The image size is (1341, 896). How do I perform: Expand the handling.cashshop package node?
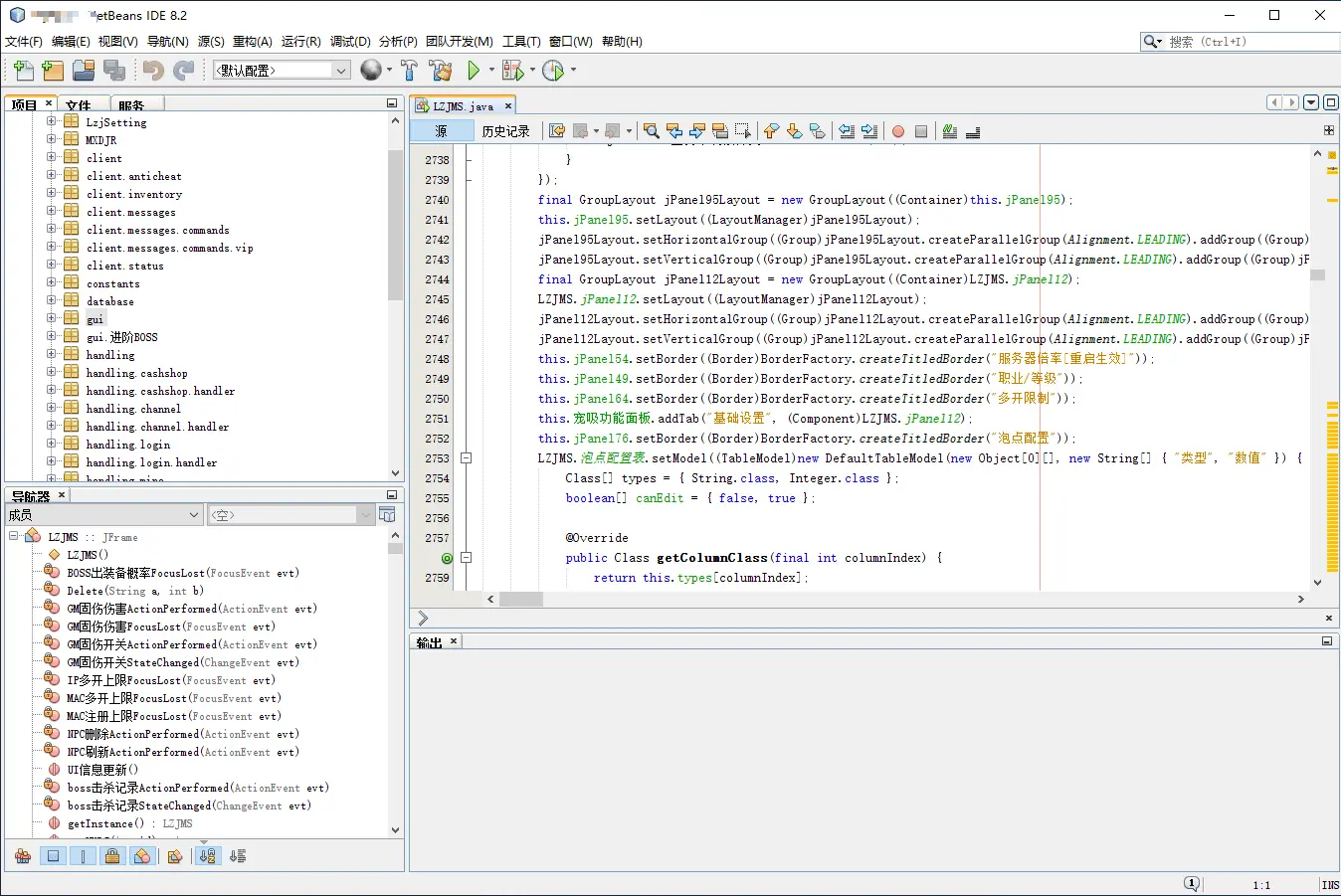pyautogui.click(x=51, y=372)
